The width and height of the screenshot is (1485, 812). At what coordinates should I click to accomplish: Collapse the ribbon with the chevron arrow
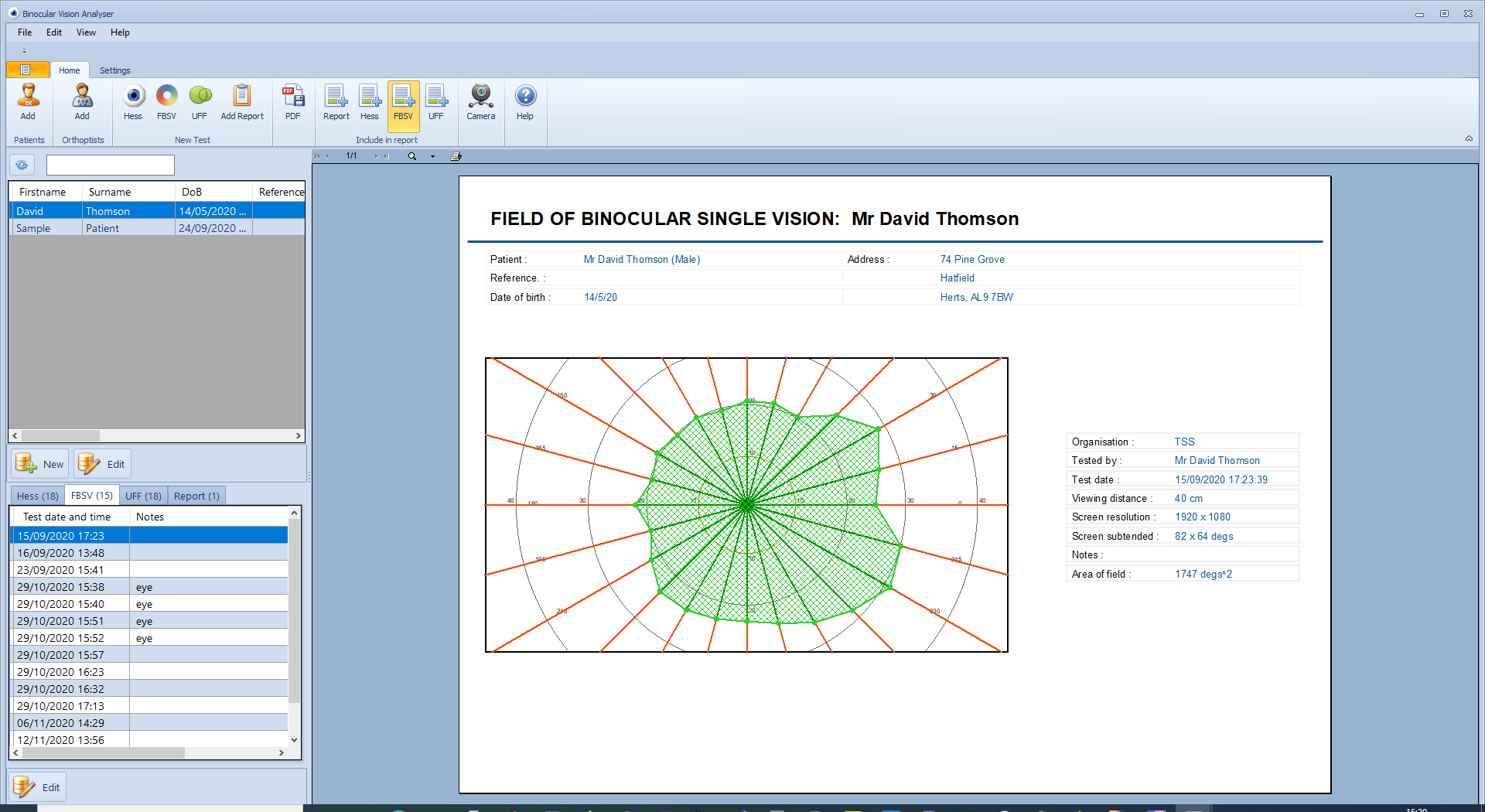[x=1469, y=138]
